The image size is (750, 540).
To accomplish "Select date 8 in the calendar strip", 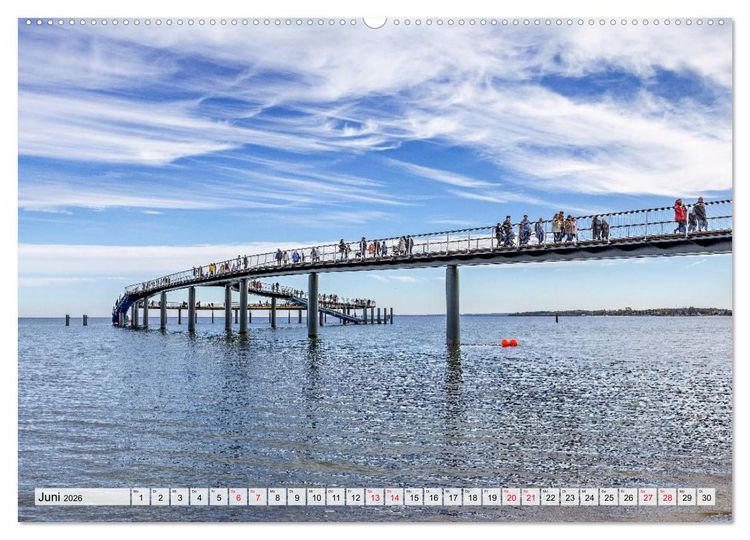I will (x=277, y=497).
